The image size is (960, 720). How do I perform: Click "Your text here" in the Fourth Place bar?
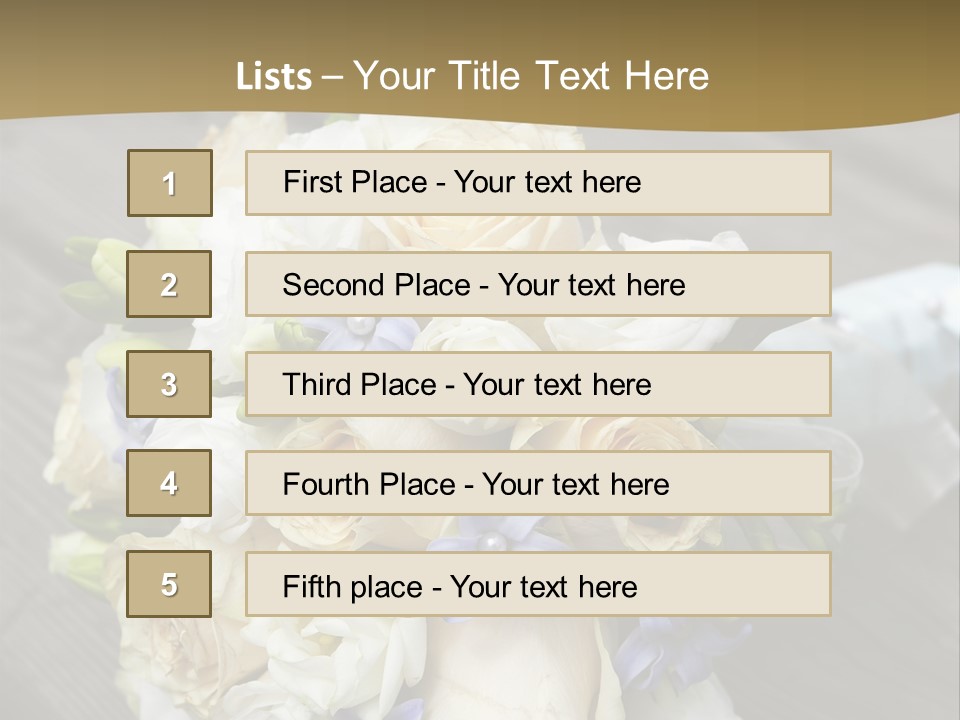pos(575,485)
